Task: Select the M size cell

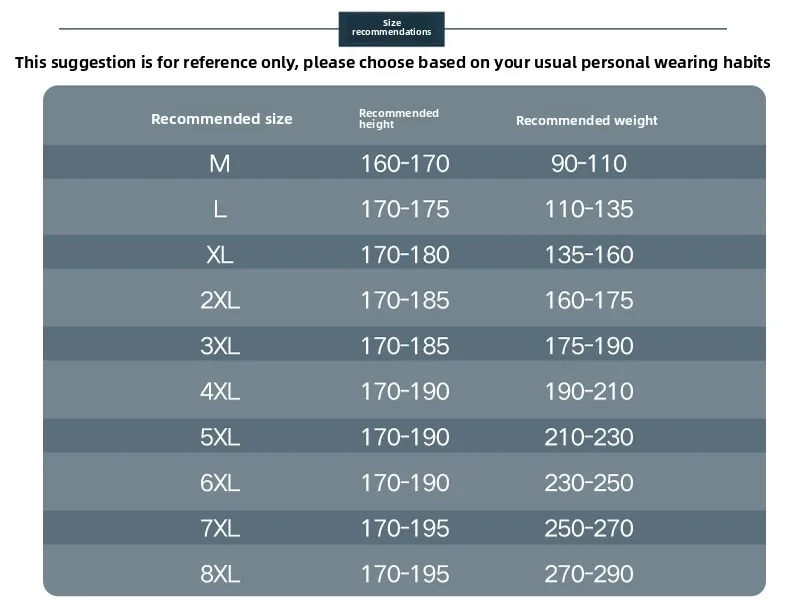Action: (x=220, y=163)
